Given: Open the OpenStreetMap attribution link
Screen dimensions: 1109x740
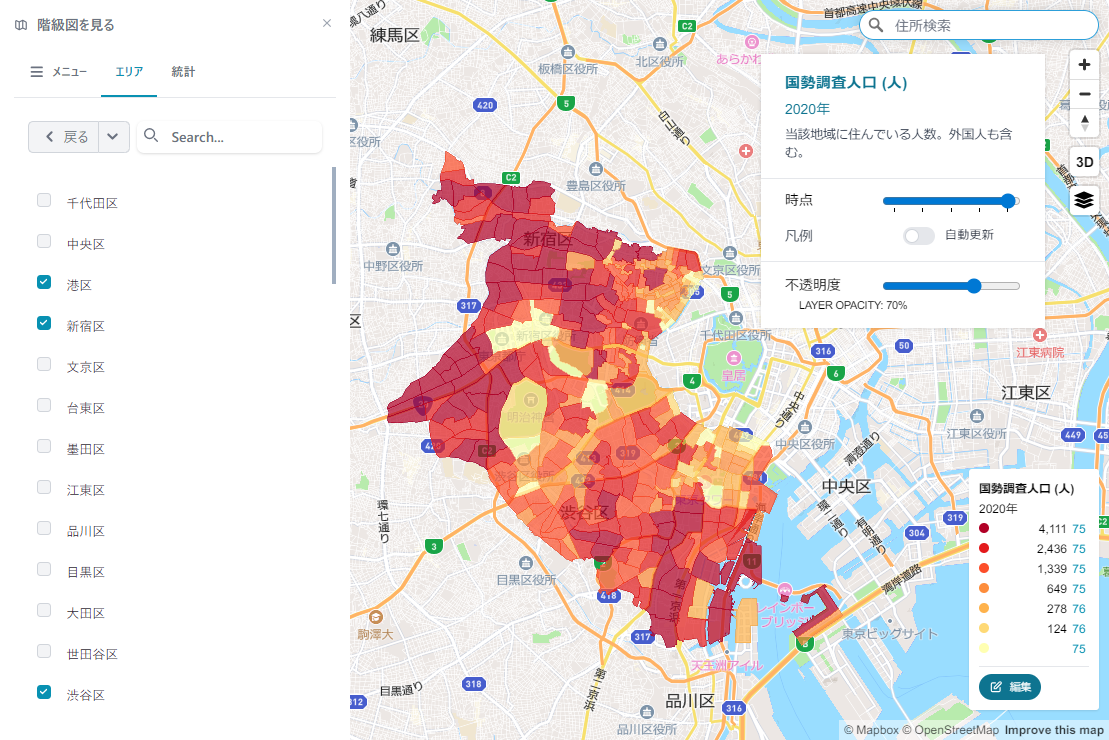Looking at the screenshot, I should [x=950, y=730].
